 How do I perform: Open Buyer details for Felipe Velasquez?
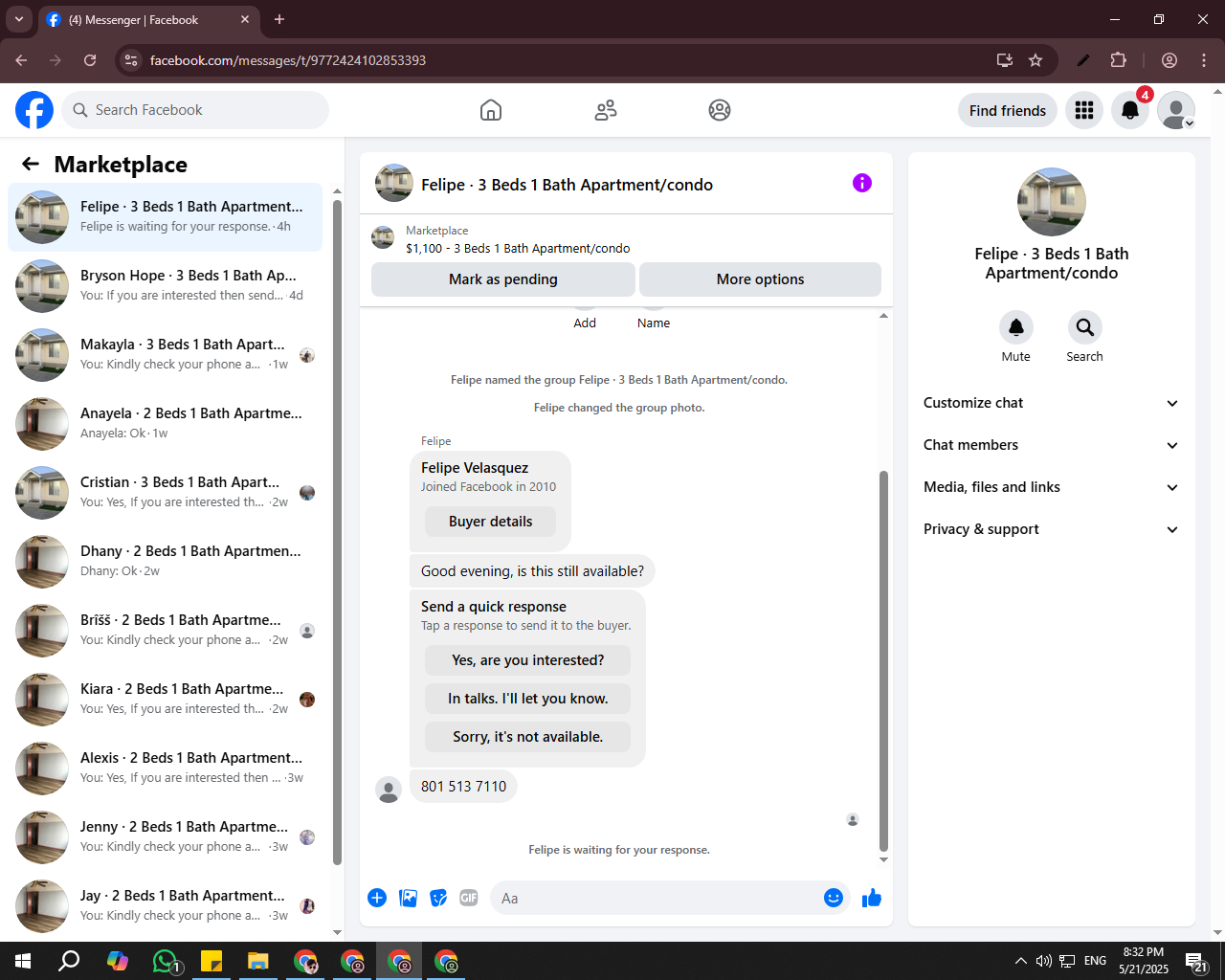[x=490, y=522]
